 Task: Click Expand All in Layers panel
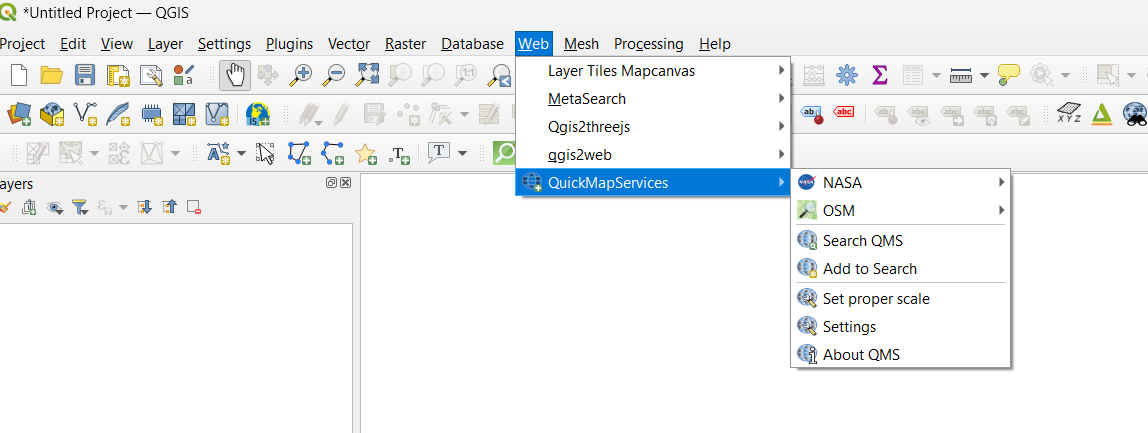click(145, 207)
